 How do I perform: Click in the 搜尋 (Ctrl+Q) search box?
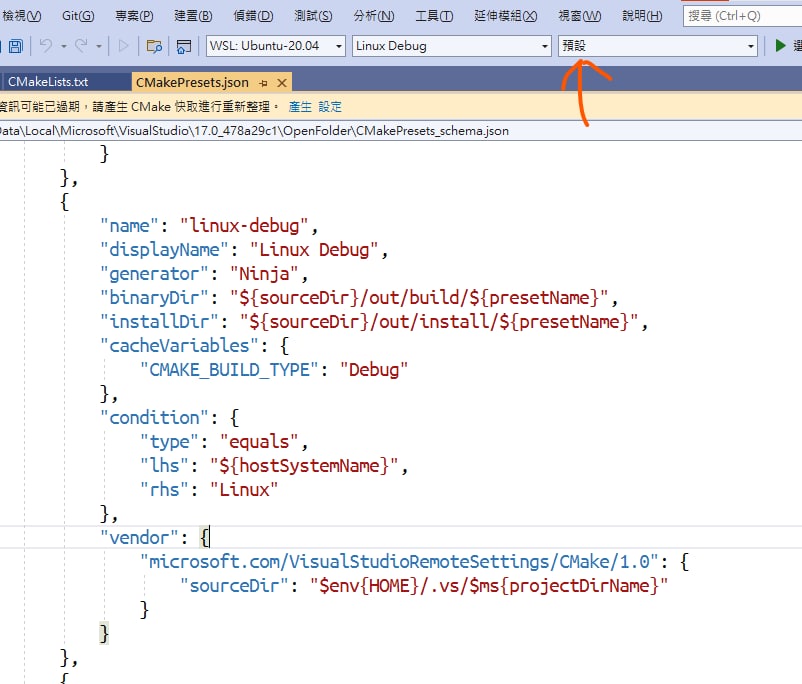tap(742, 16)
